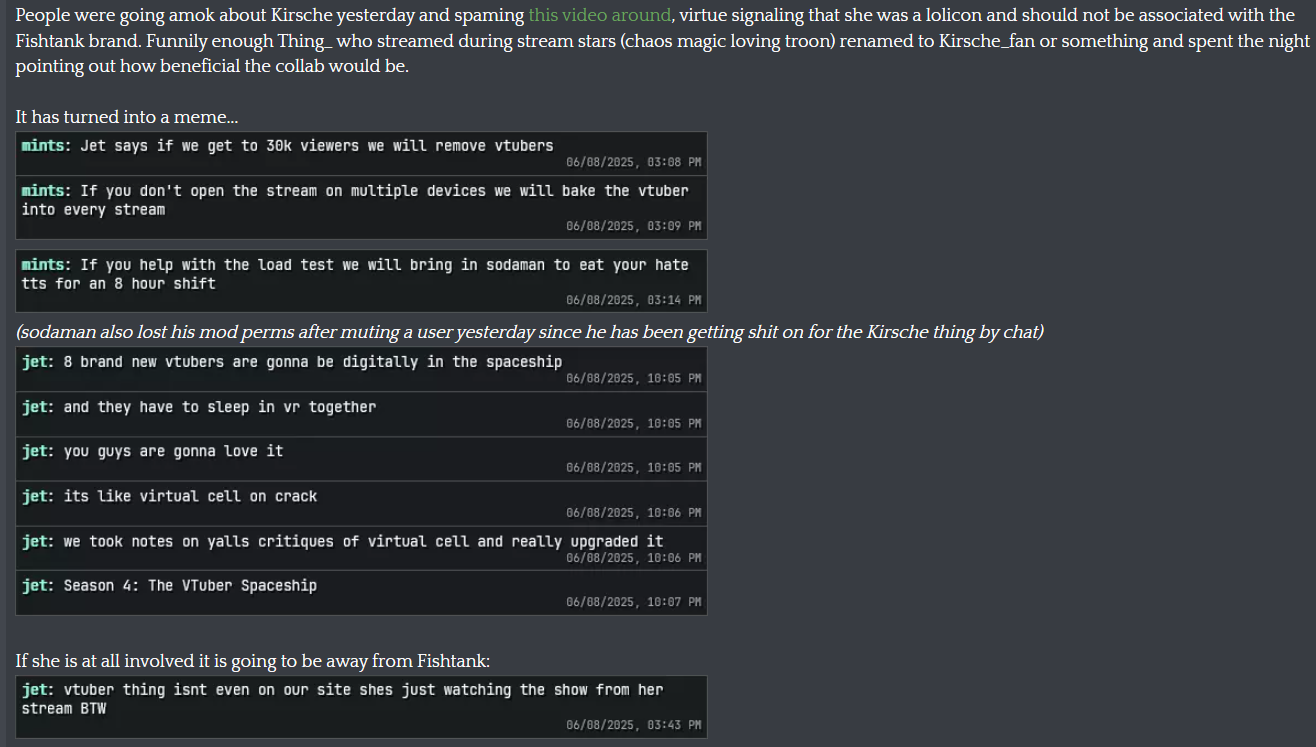This screenshot has height=747, width=1316.
Task: Click the "If she is at all involved" sentence
Action: tap(253, 661)
